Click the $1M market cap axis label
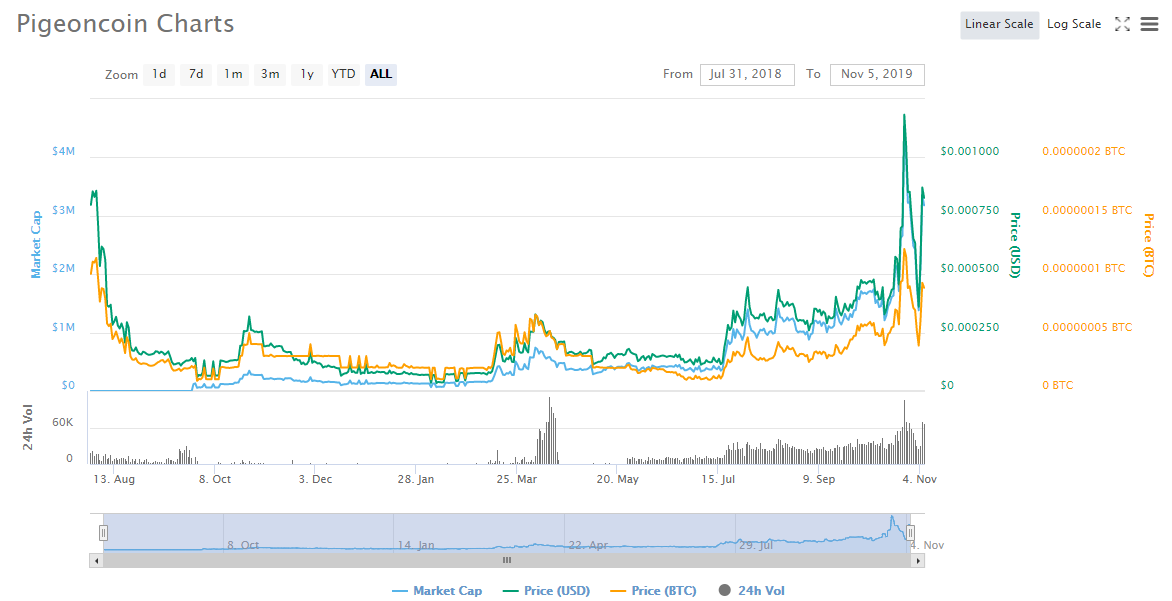 64,327
